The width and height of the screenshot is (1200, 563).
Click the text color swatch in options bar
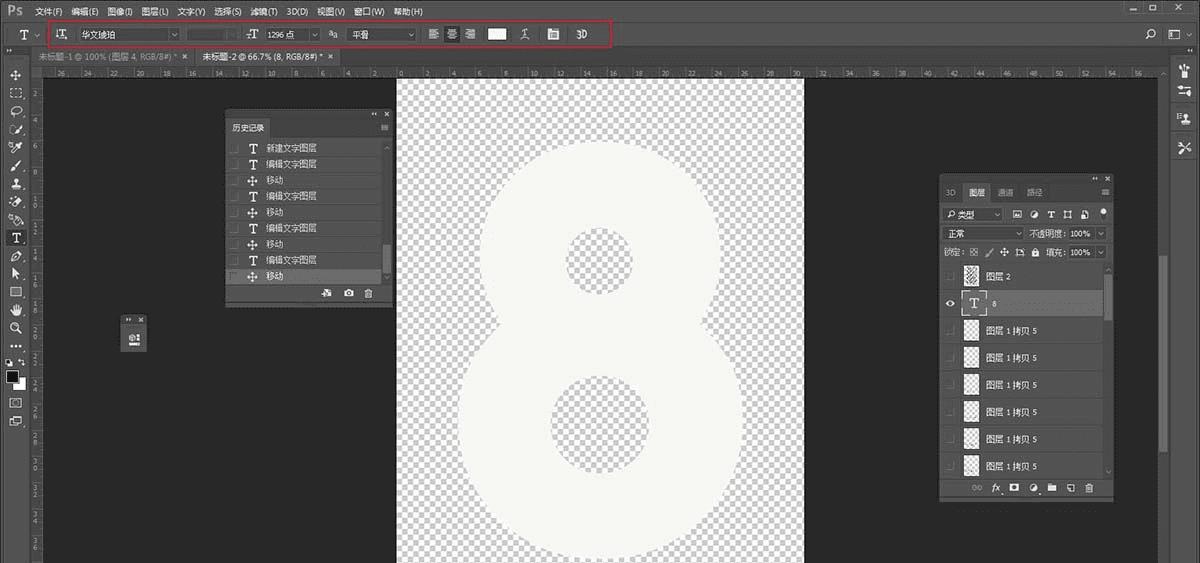point(497,34)
